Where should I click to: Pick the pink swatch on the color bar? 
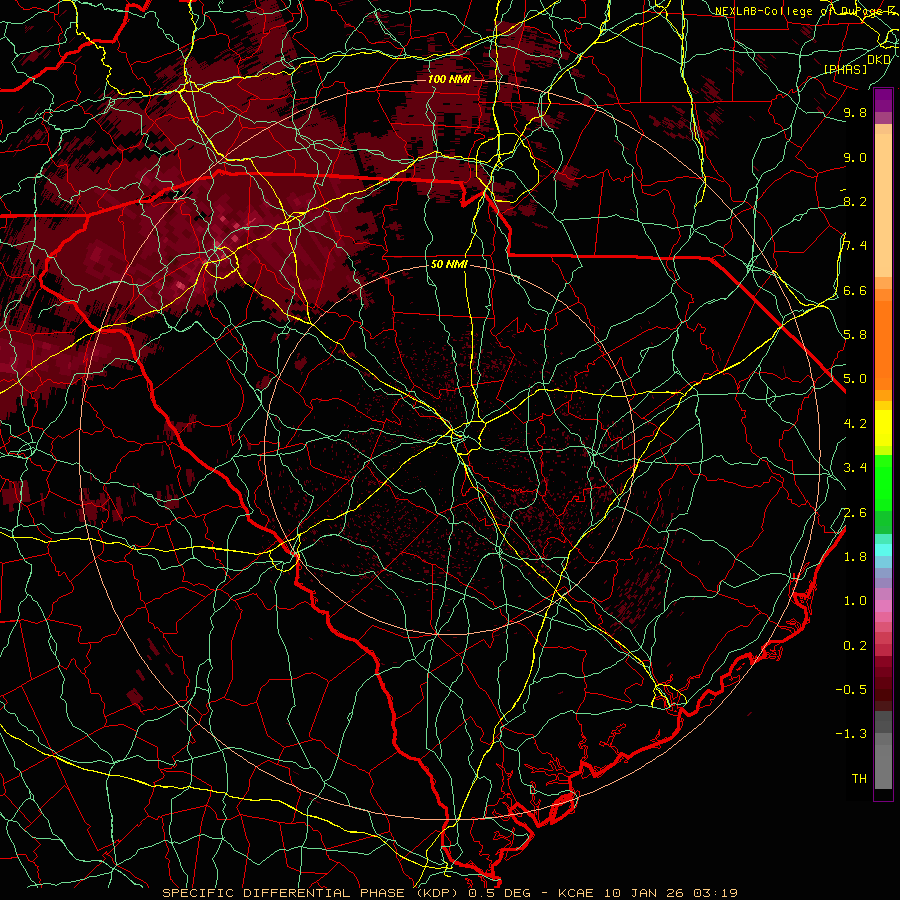883,606
